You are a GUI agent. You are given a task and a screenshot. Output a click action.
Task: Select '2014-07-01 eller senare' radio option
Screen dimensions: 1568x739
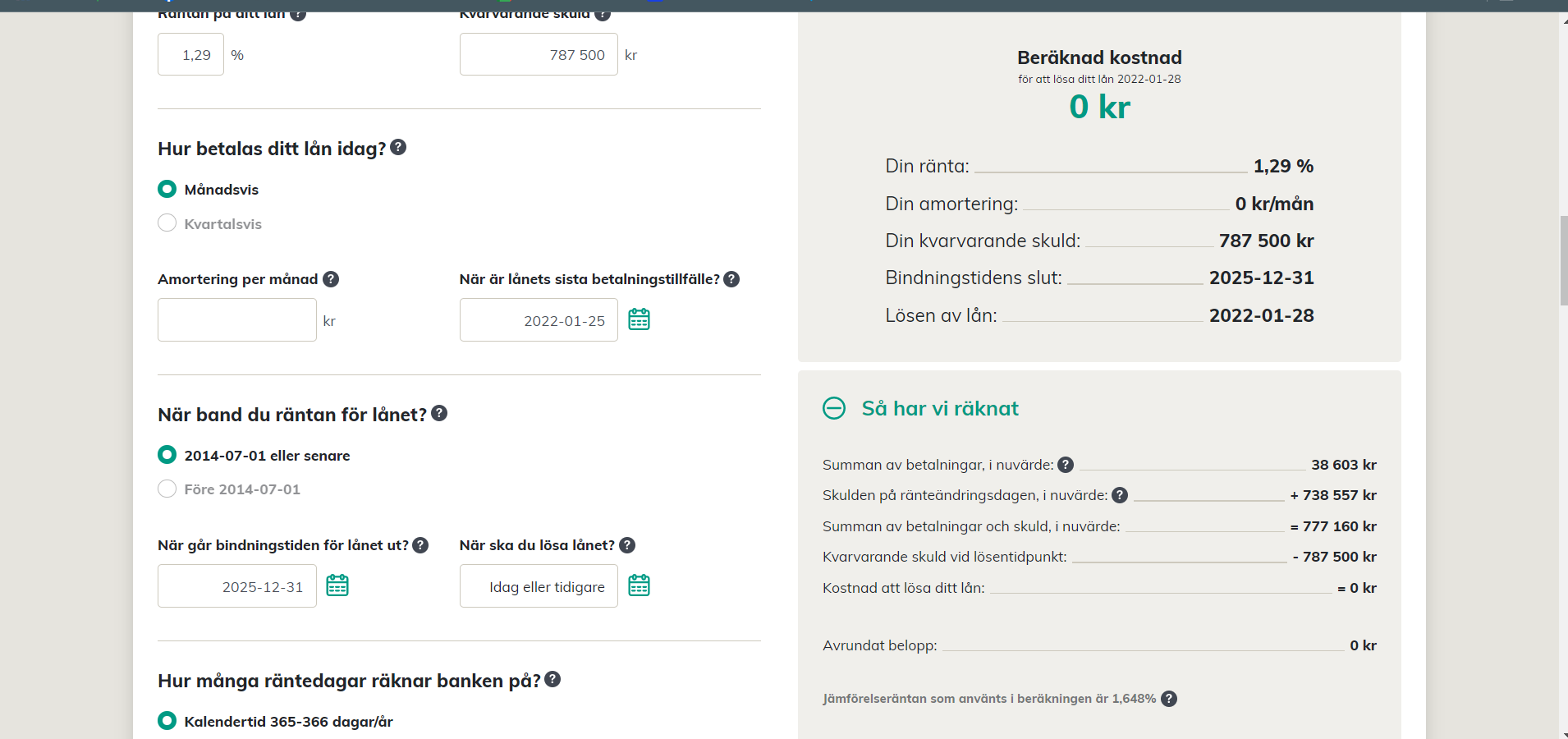click(x=167, y=455)
